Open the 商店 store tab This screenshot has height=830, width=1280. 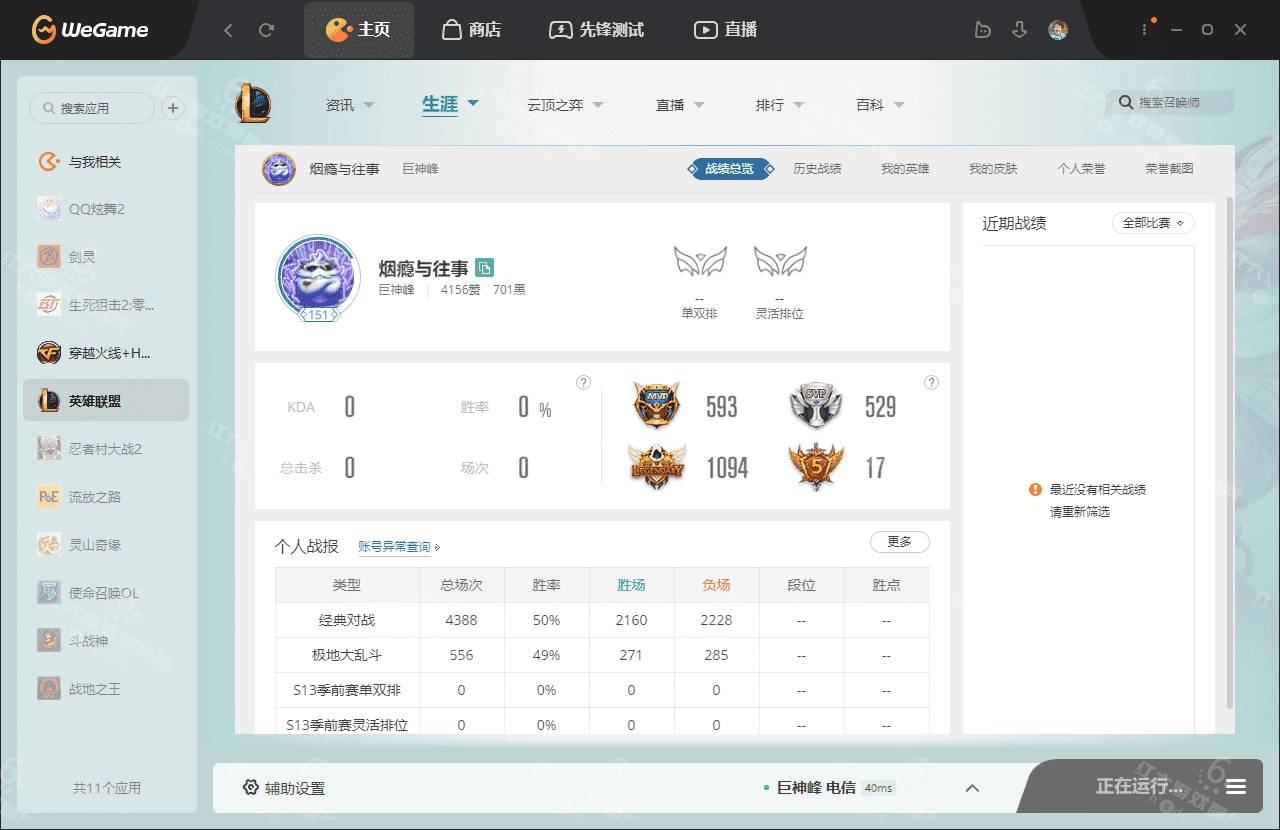coord(472,30)
